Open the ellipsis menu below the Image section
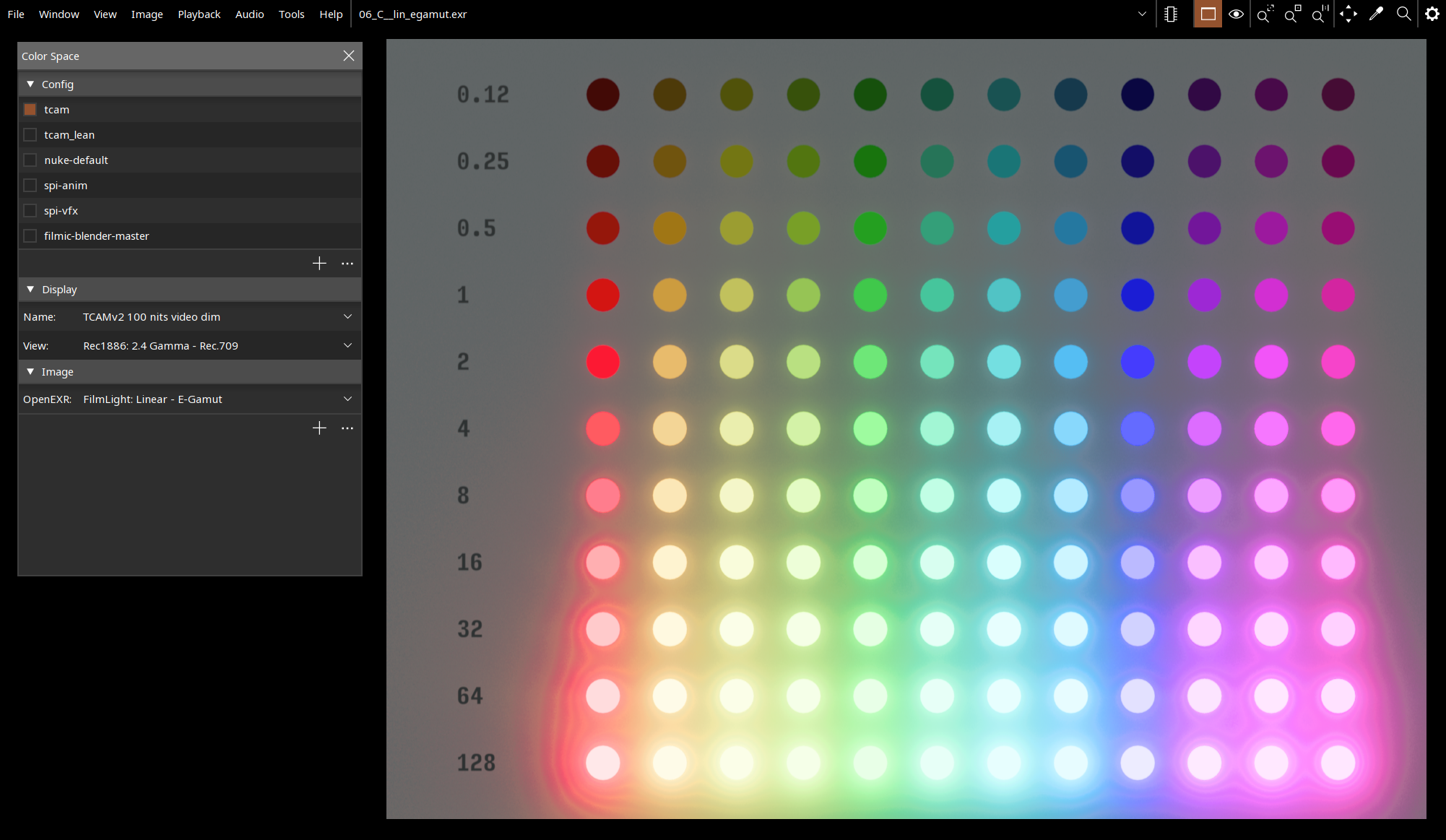Screen dimensions: 1446x840 [347, 428]
